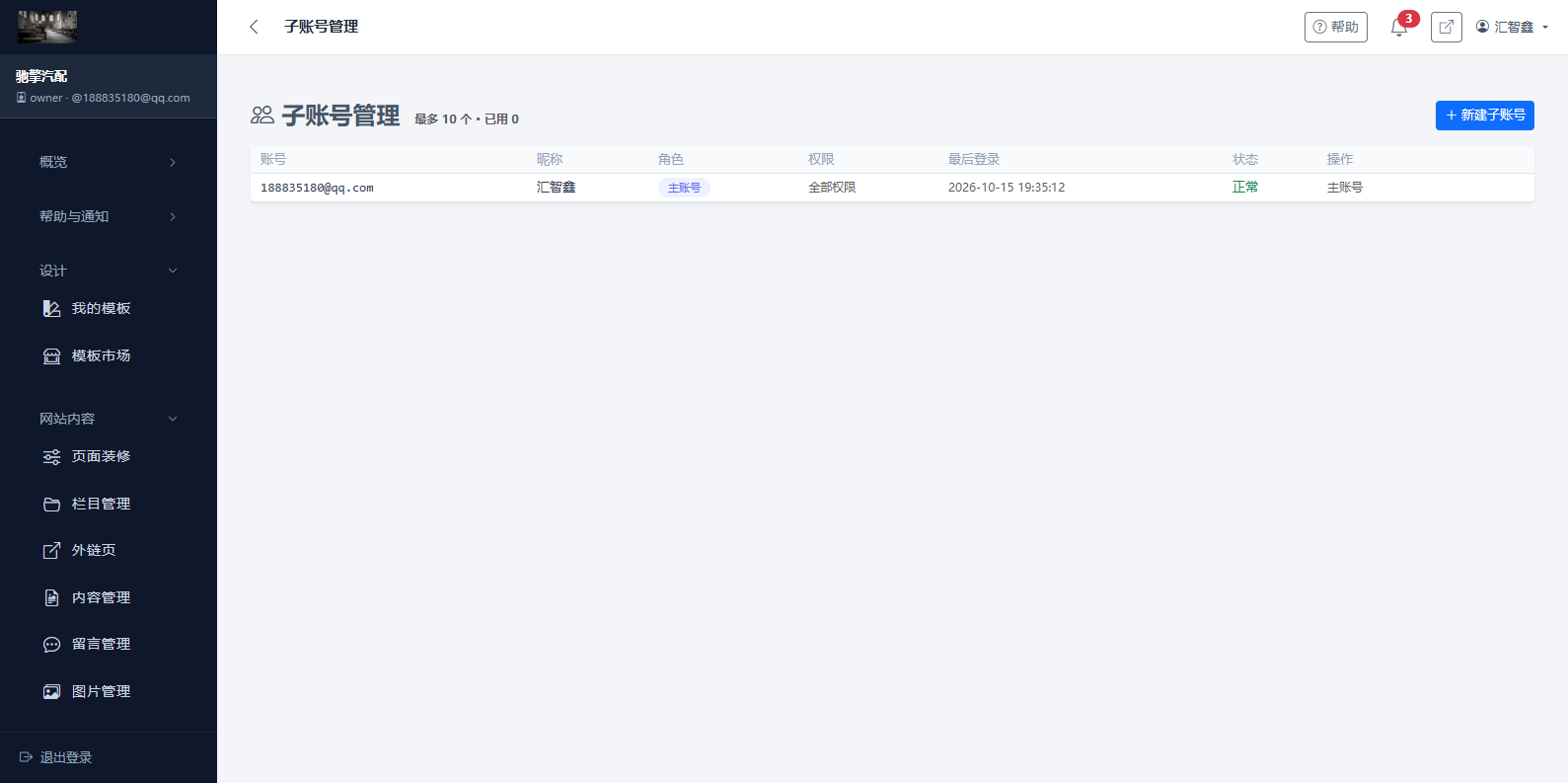Click the back arrow icon
The height and width of the screenshot is (783, 1568).
click(254, 27)
